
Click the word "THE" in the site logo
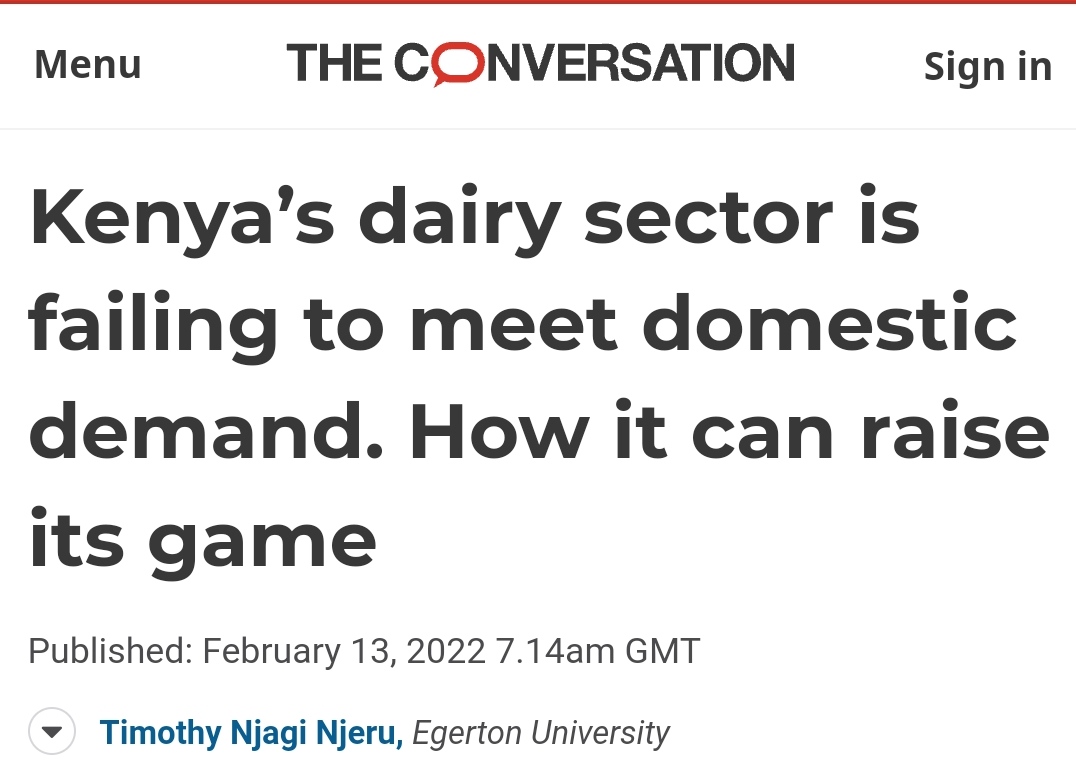[x=335, y=64]
